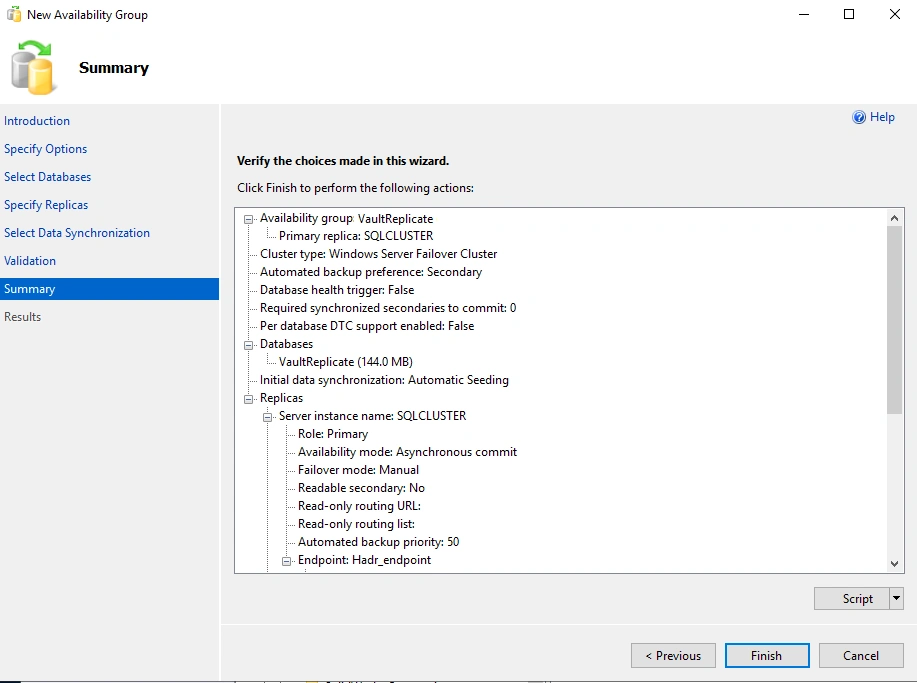The height and width of the screenshot is (683, 917).
Task: Collapse the Databases tree node
Action: pyautogui.click(x=249, y=344)
